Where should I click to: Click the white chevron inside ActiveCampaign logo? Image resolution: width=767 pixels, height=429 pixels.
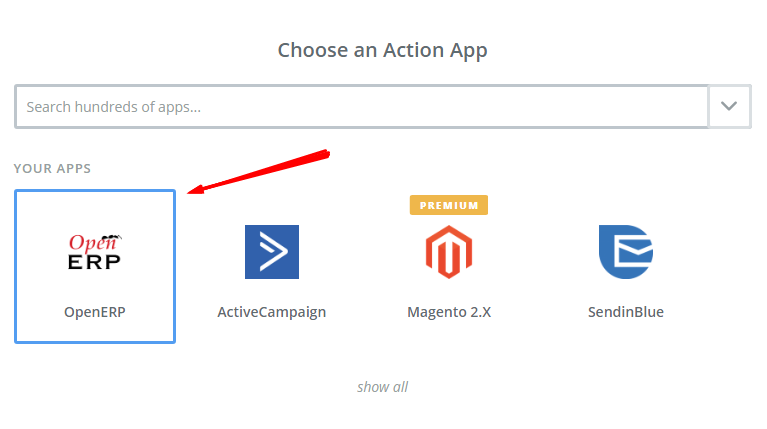(273, 252)
